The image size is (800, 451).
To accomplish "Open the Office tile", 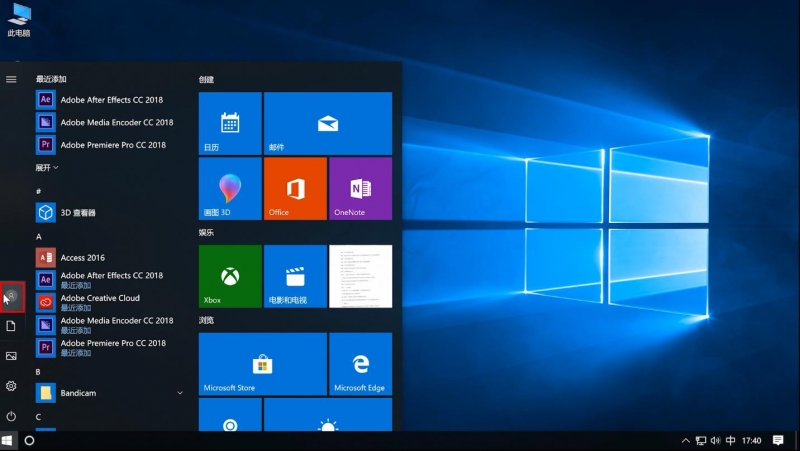I will coord(295,189).
